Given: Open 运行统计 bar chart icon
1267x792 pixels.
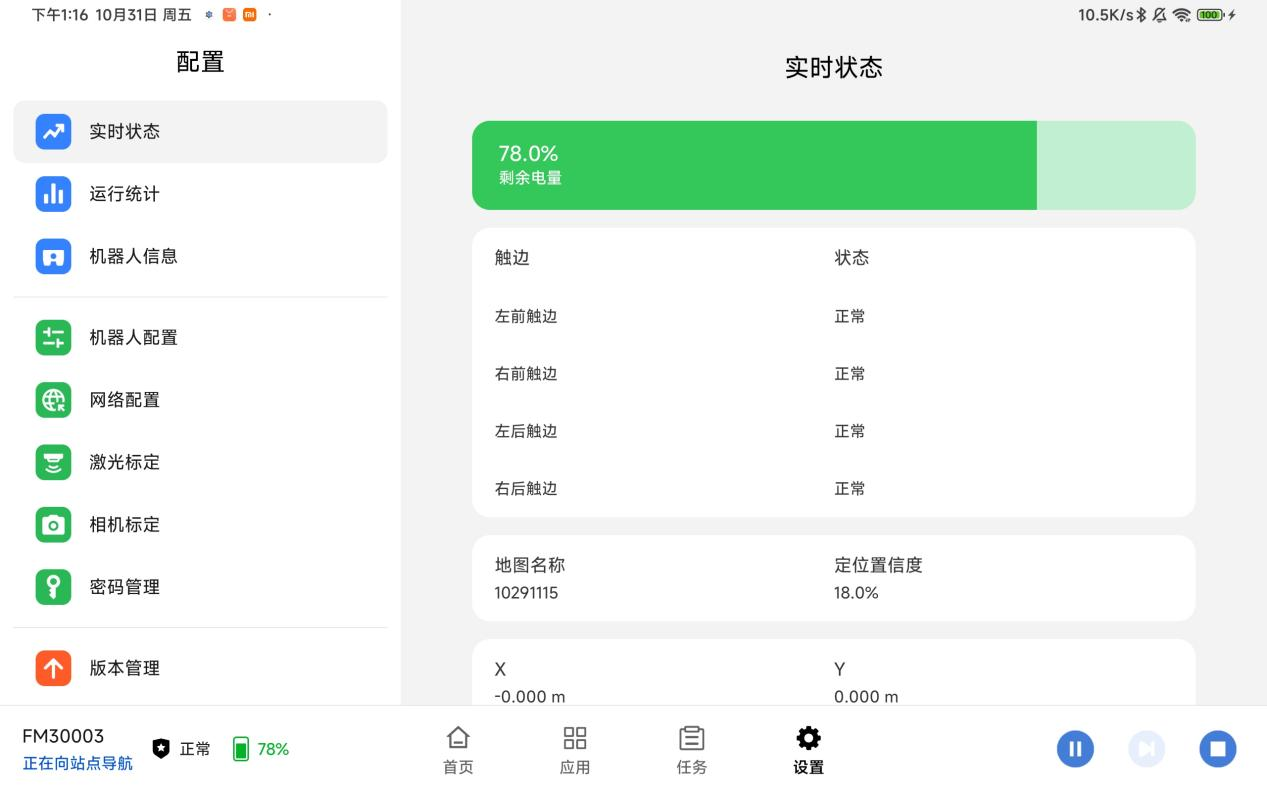Looking at the screenshot, I should coord(53,194).
